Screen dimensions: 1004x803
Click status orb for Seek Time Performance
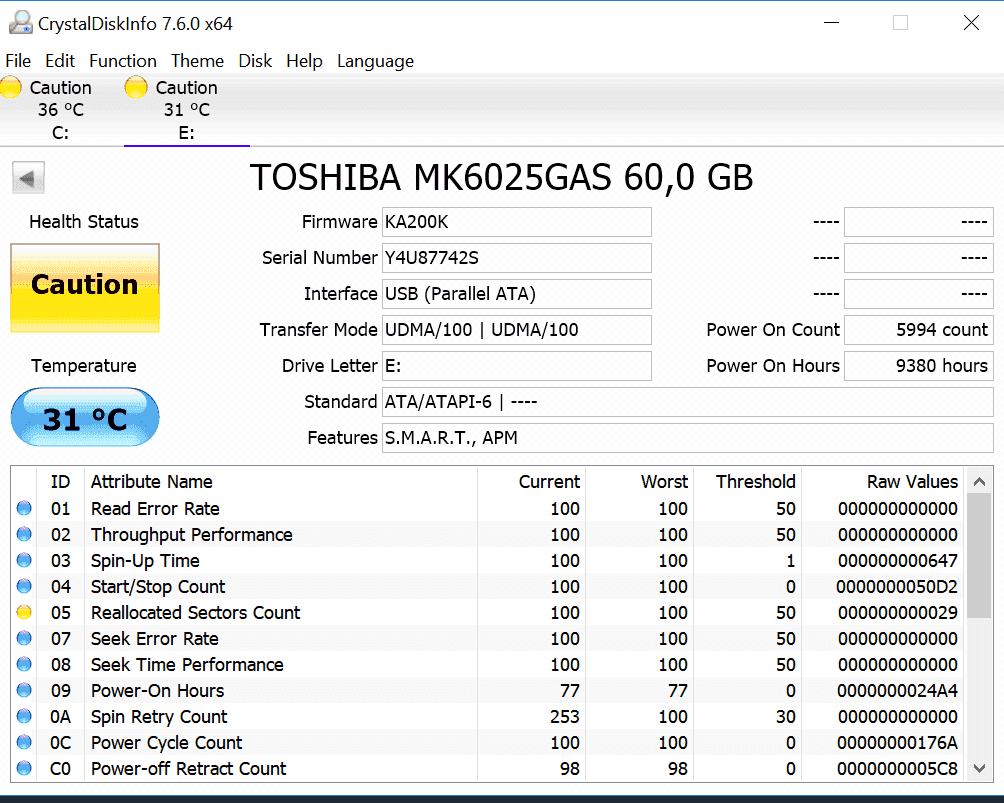pyautogui.click(x=24, y=664)
